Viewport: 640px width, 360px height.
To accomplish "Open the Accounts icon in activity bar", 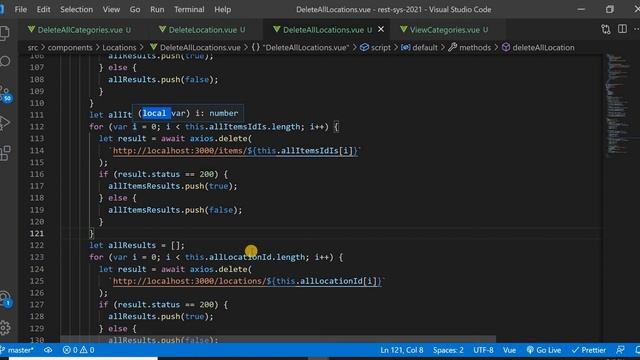I will coord(5,299).
